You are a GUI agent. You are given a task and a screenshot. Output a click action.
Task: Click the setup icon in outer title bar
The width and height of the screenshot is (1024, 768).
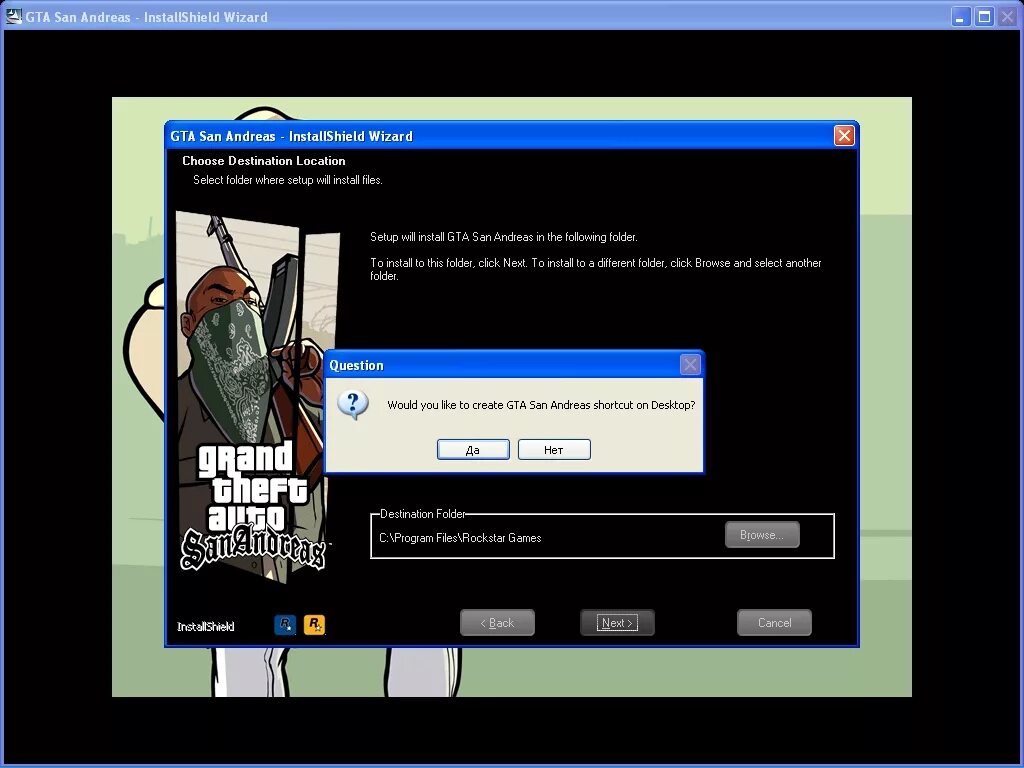(x=14, y=16)
